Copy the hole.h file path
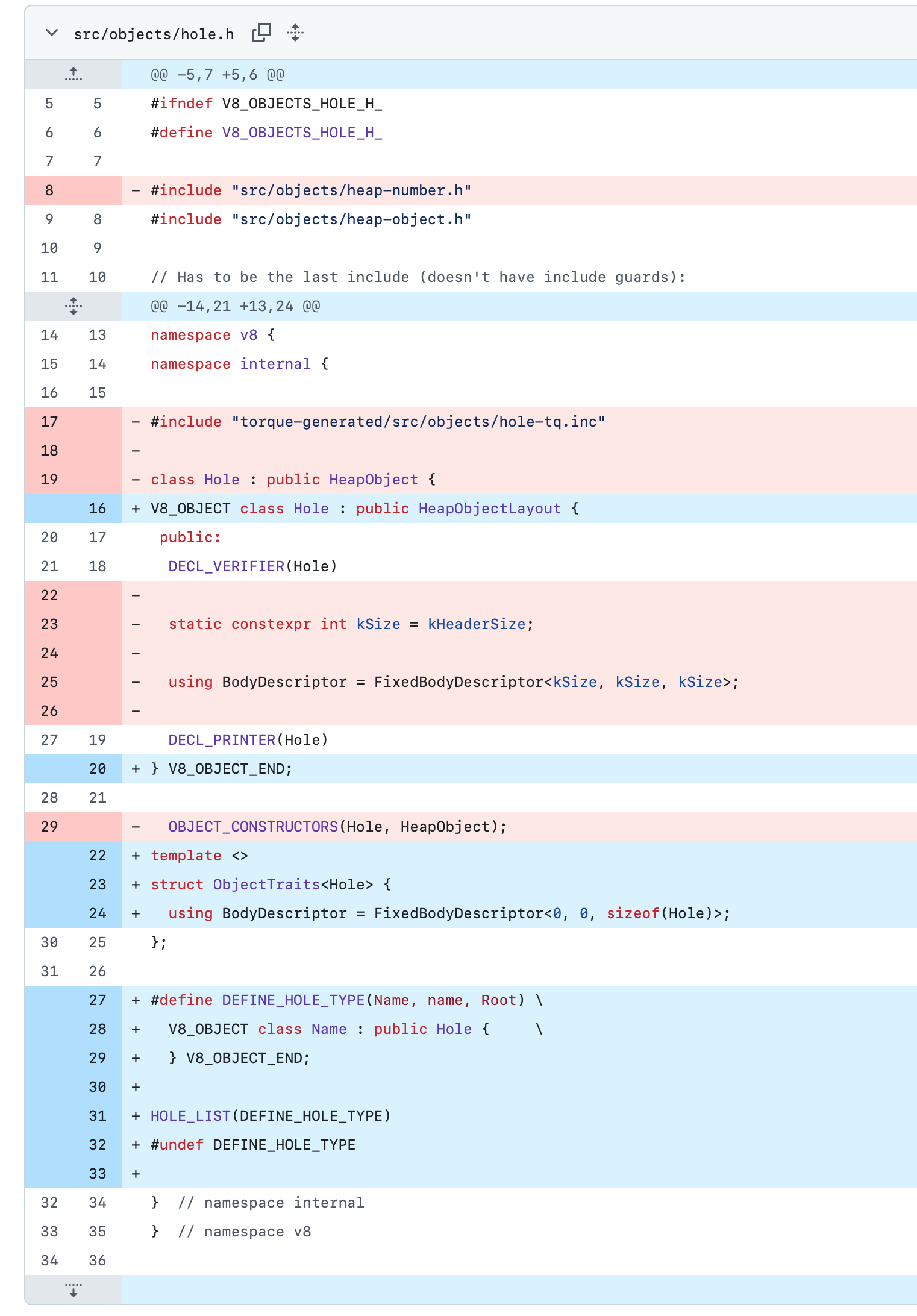Image resolution: width=917 pixels, height=1316 pixels. 261,33
